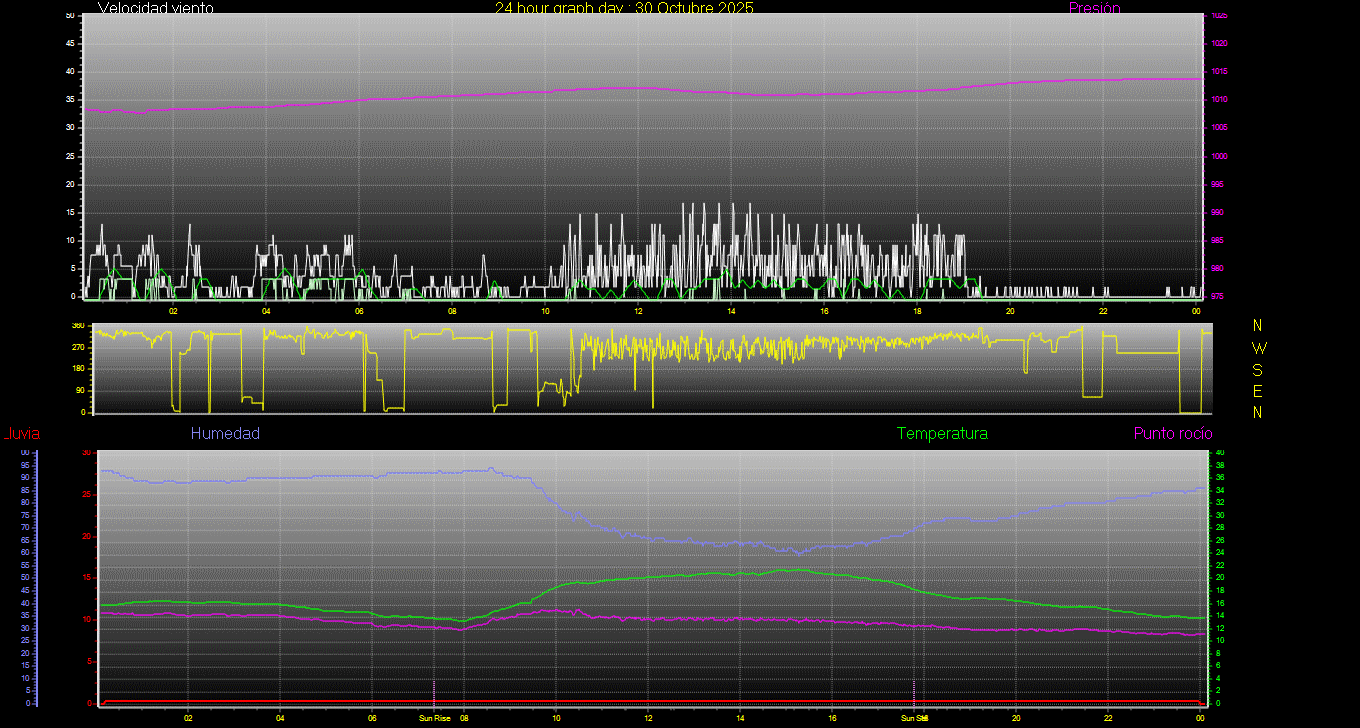Click the topmost N direction letter
Screen dimensions: 1360x728
(1258, 326)
